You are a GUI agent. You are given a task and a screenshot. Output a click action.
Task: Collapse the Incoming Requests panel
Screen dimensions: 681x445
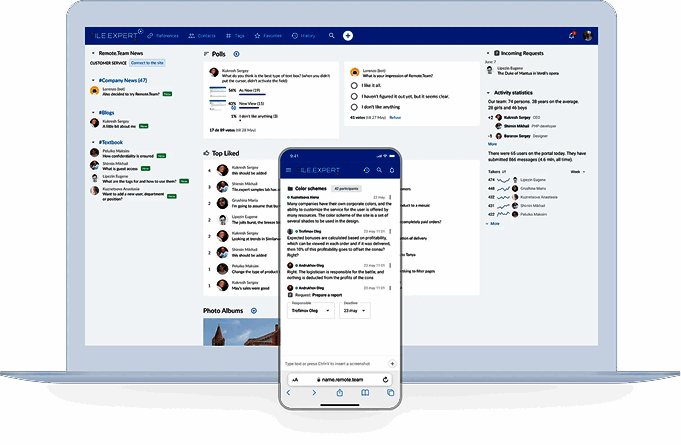coord(488,53)
